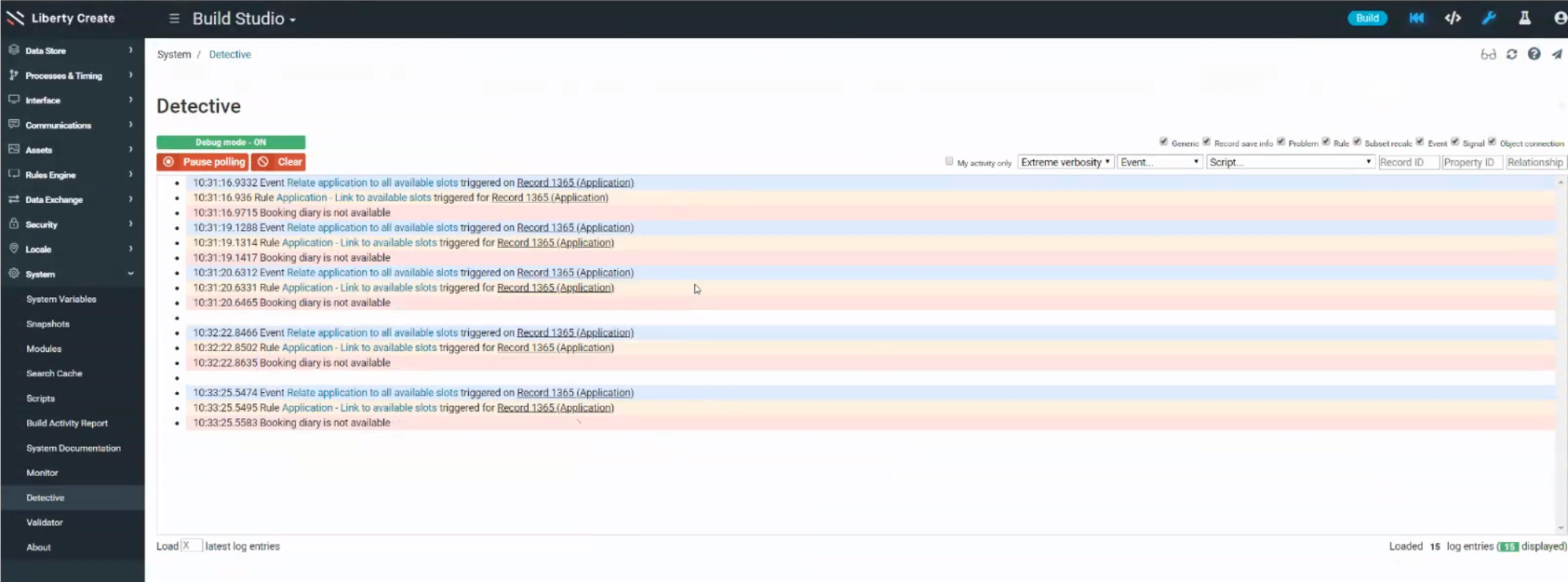Expand the Data Store chevron
Image resolution: width=1568 pixels, height=582 pixels.
coord(130,50)
